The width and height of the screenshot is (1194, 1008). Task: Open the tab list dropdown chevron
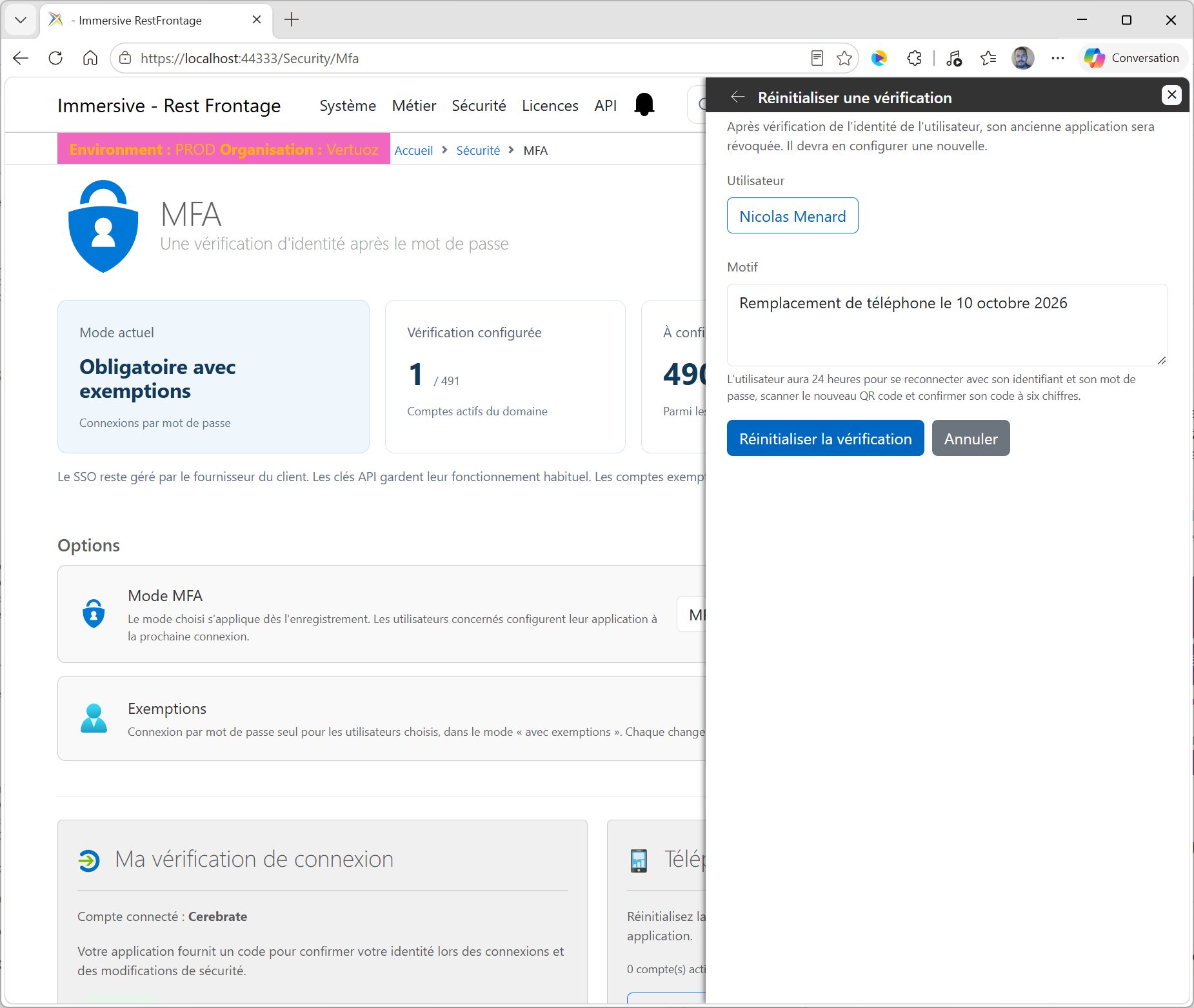tap(21, 20)
